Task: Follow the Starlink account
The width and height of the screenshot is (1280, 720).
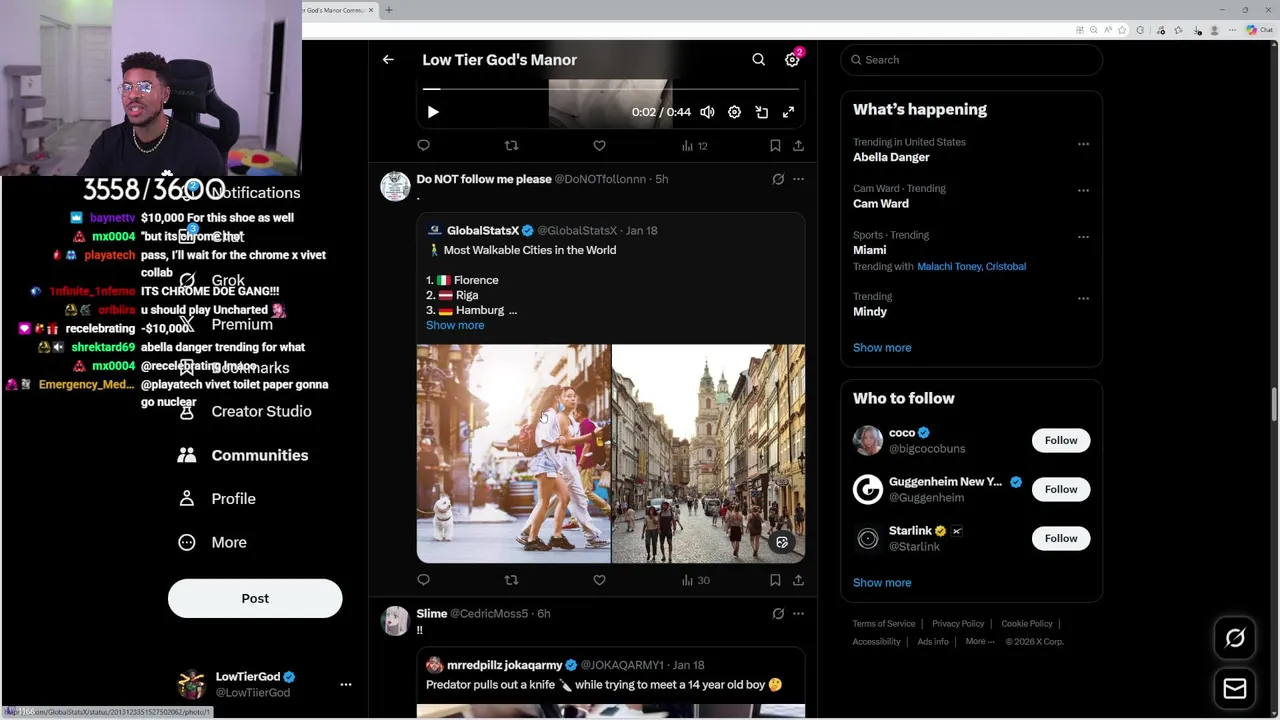Action: 1061,538
